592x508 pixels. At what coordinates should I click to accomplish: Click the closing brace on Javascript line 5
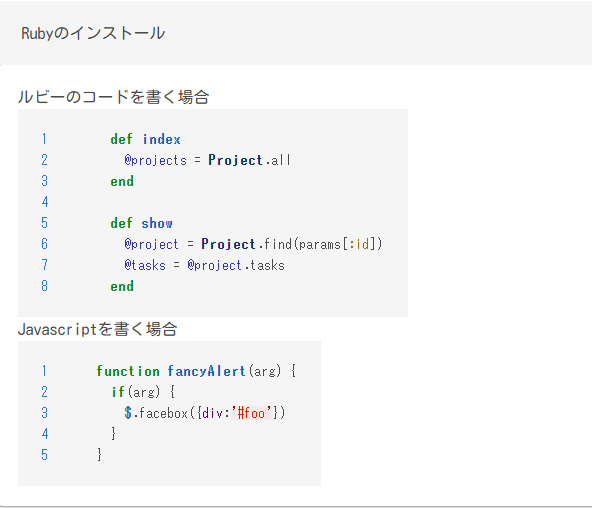[x=99, y=454]
